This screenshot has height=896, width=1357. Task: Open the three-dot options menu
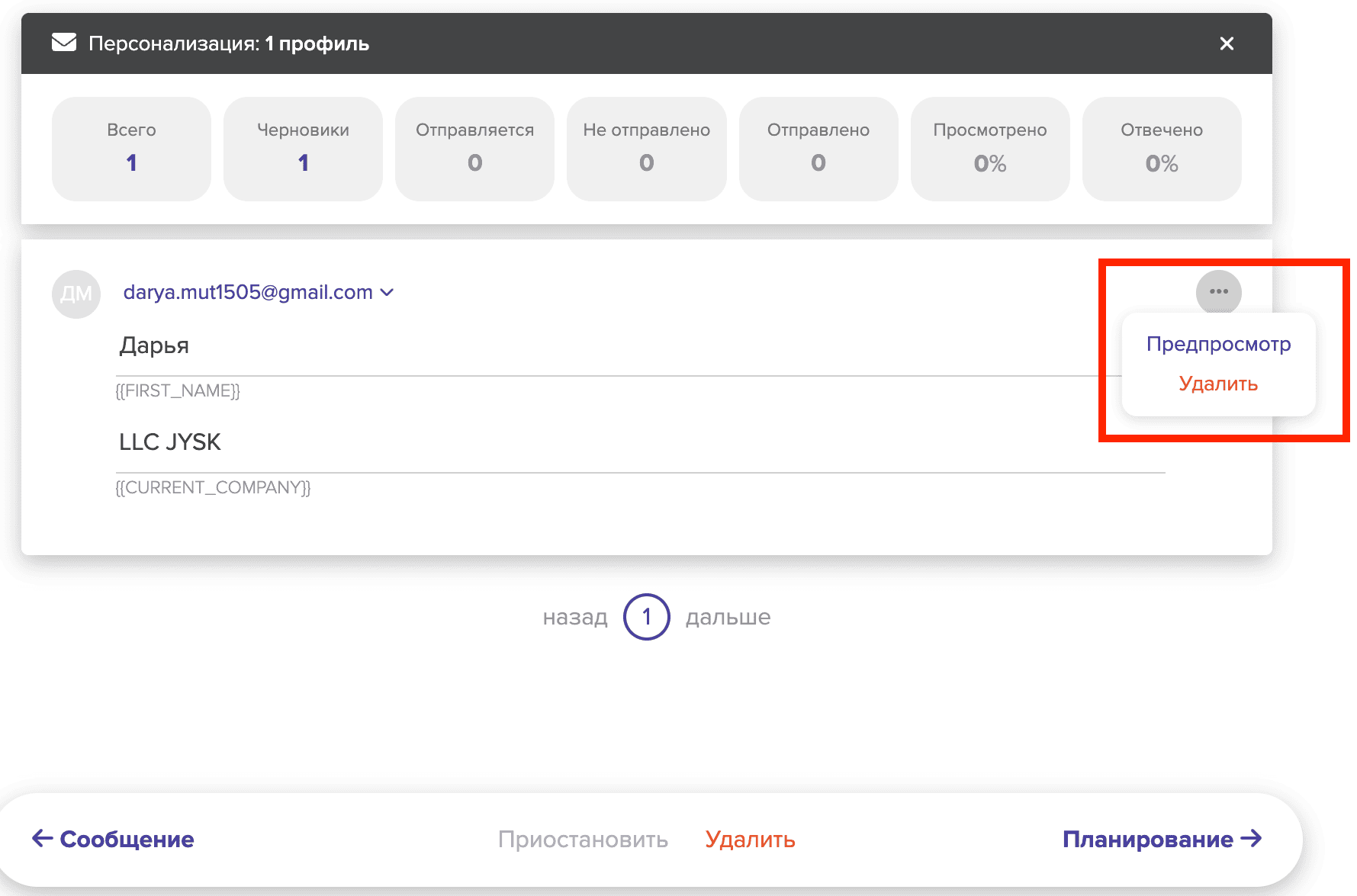(x=1218, y=292)
